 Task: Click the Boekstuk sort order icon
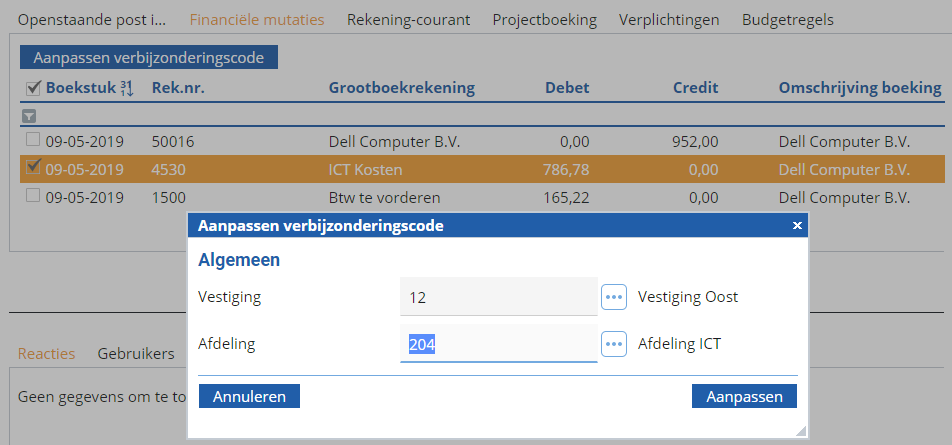tap(127, 89)
